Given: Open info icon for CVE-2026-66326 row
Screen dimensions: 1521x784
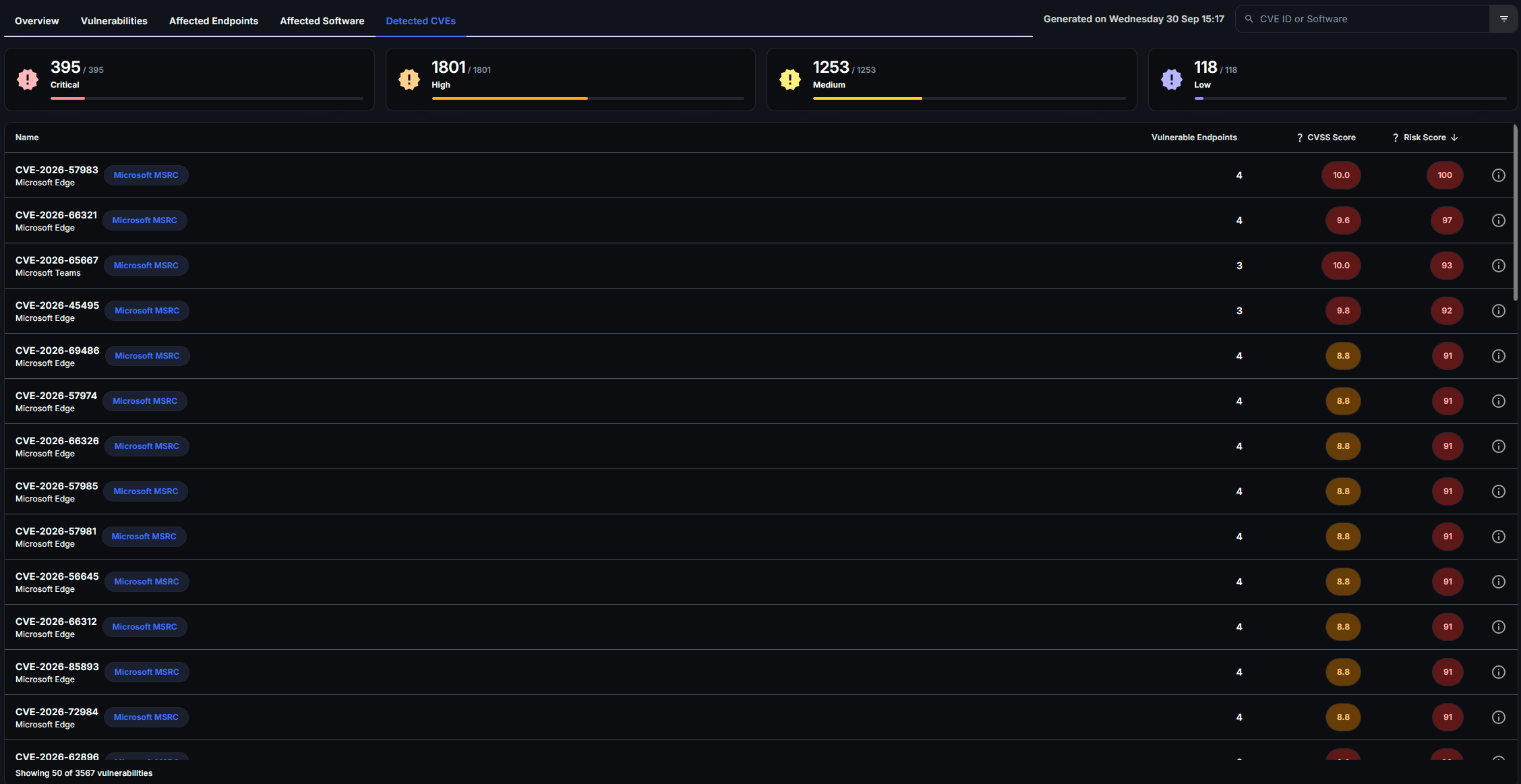Looking at the screenshot, I should (x=1498, y=446).
